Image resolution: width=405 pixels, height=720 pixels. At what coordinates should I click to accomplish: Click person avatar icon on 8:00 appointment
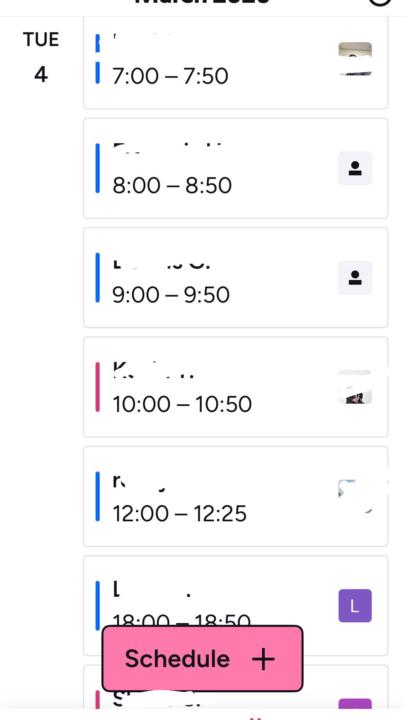point(355,168)
